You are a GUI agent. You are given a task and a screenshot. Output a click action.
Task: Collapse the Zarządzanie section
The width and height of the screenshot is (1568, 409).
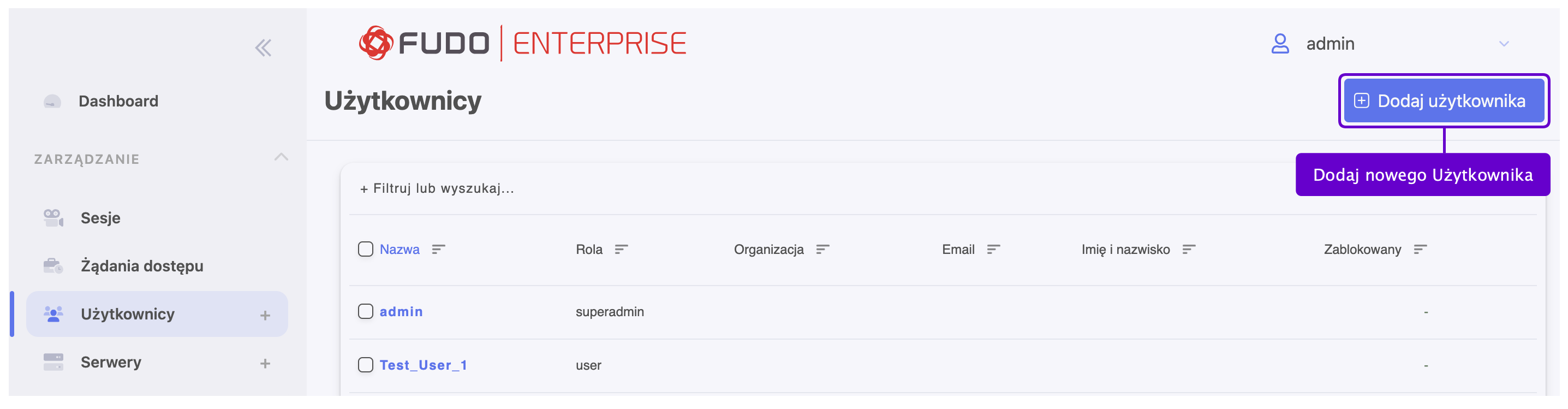tap(281, 158)
